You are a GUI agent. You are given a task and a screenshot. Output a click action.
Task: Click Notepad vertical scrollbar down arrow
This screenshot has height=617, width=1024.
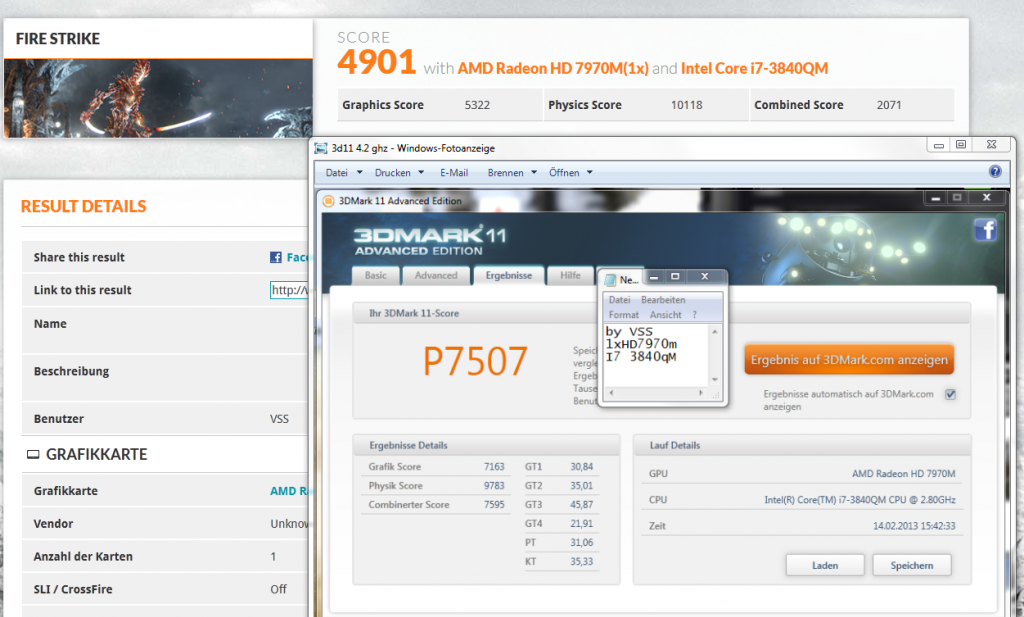[714, 379]
